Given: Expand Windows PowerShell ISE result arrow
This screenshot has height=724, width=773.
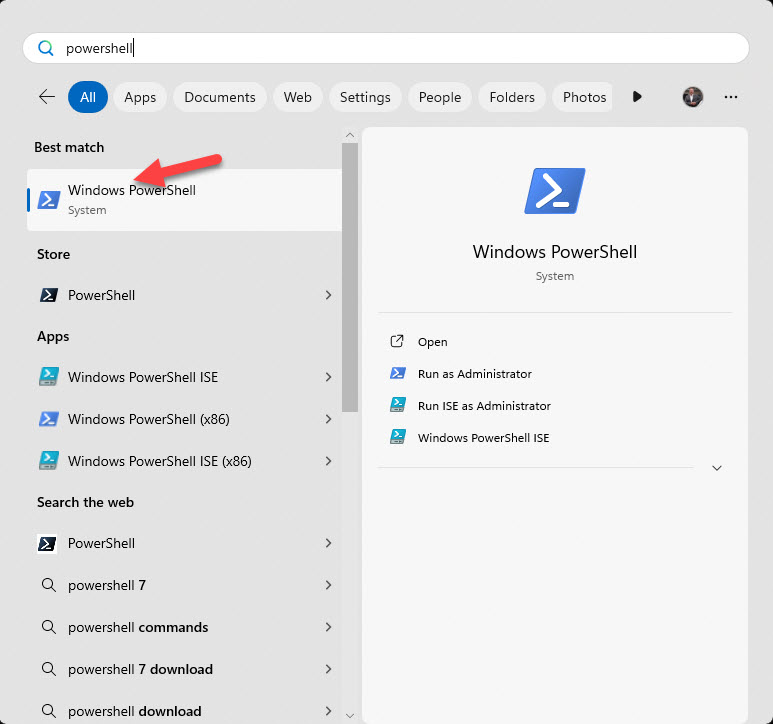Looking at the screenshot, I should coord(328,377).
